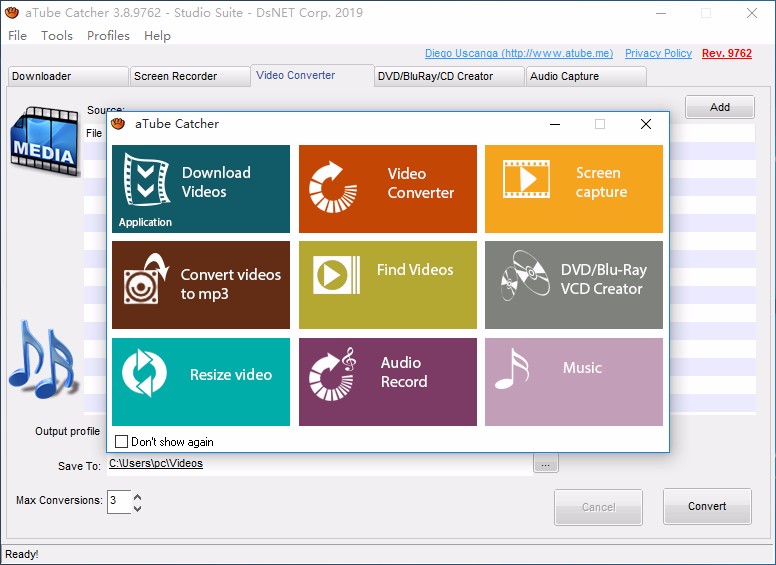Image resolution: width=776 pixels, height=565 pixels.
Task: Click the Cancel button
Action: (598, 507)
